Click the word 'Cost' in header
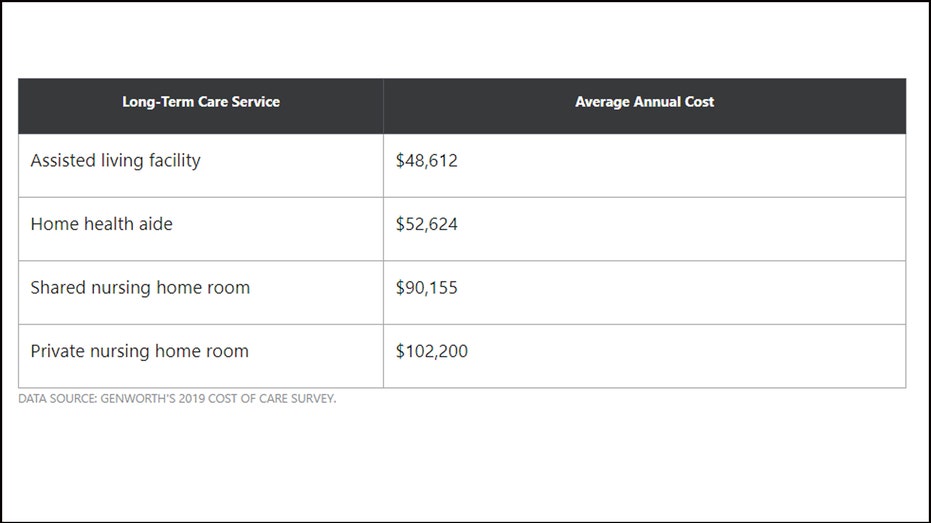Screen dimensions: 931x523 [x=699, y=102]
